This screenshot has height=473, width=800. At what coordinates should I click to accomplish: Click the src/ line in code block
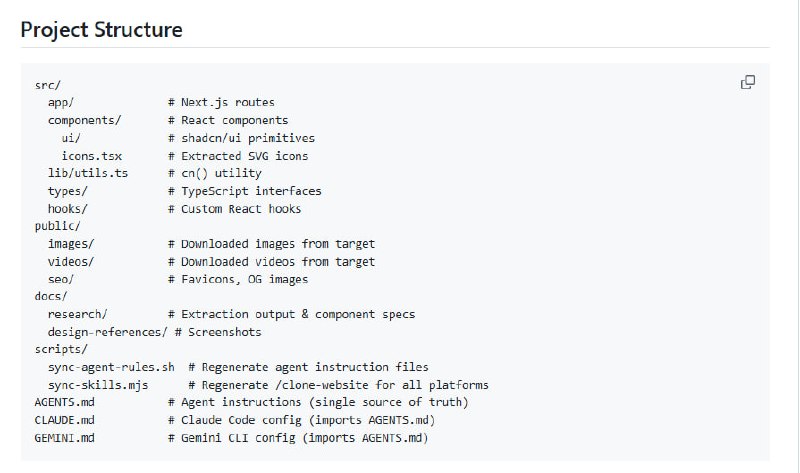[x=48, y=85]
